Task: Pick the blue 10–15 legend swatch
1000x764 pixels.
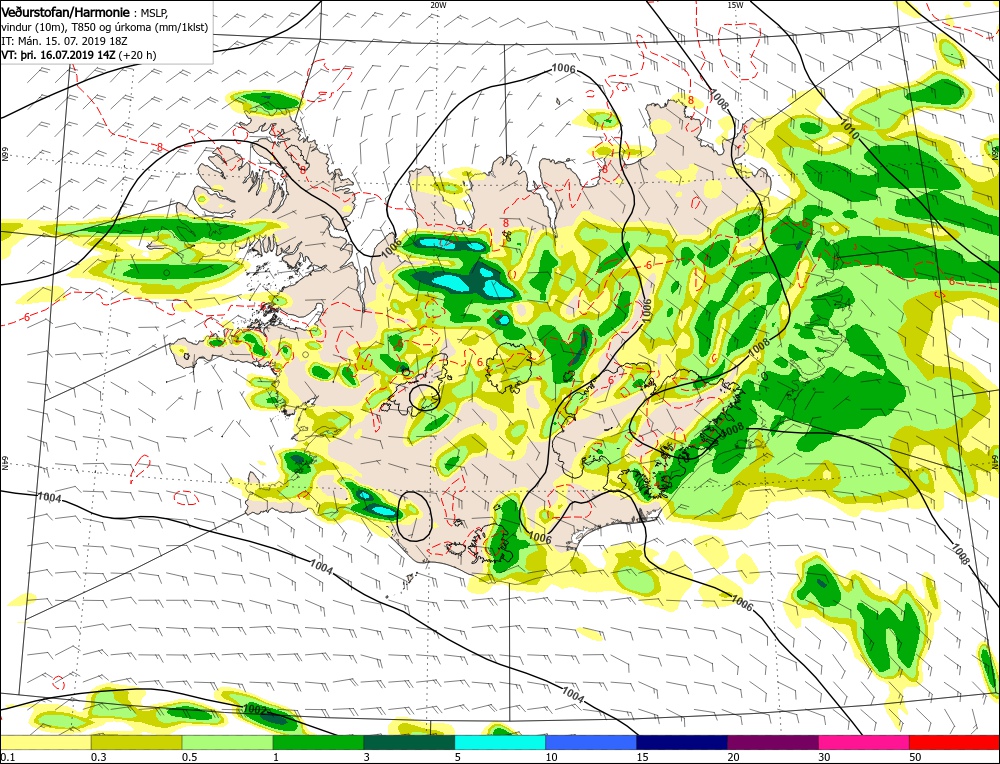Action: coord(591,742)
